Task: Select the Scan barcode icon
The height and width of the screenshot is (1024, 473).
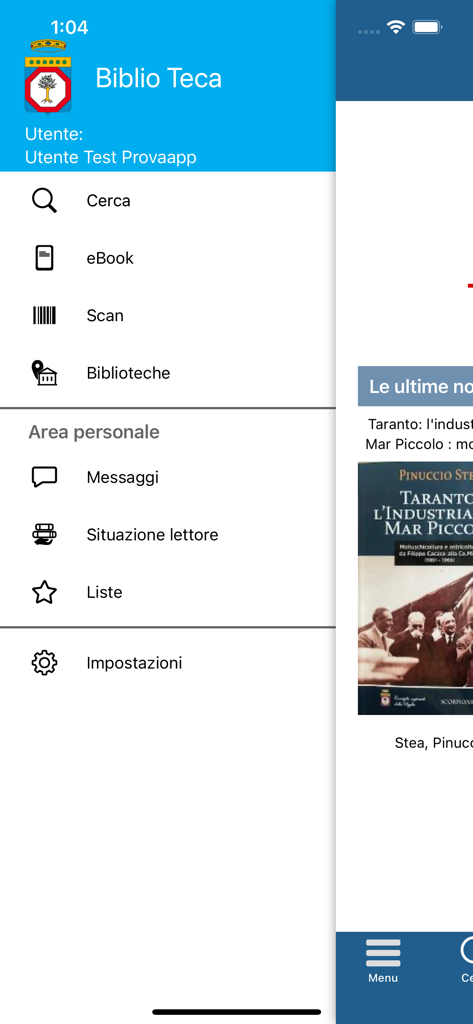Action: coord(44,315)
